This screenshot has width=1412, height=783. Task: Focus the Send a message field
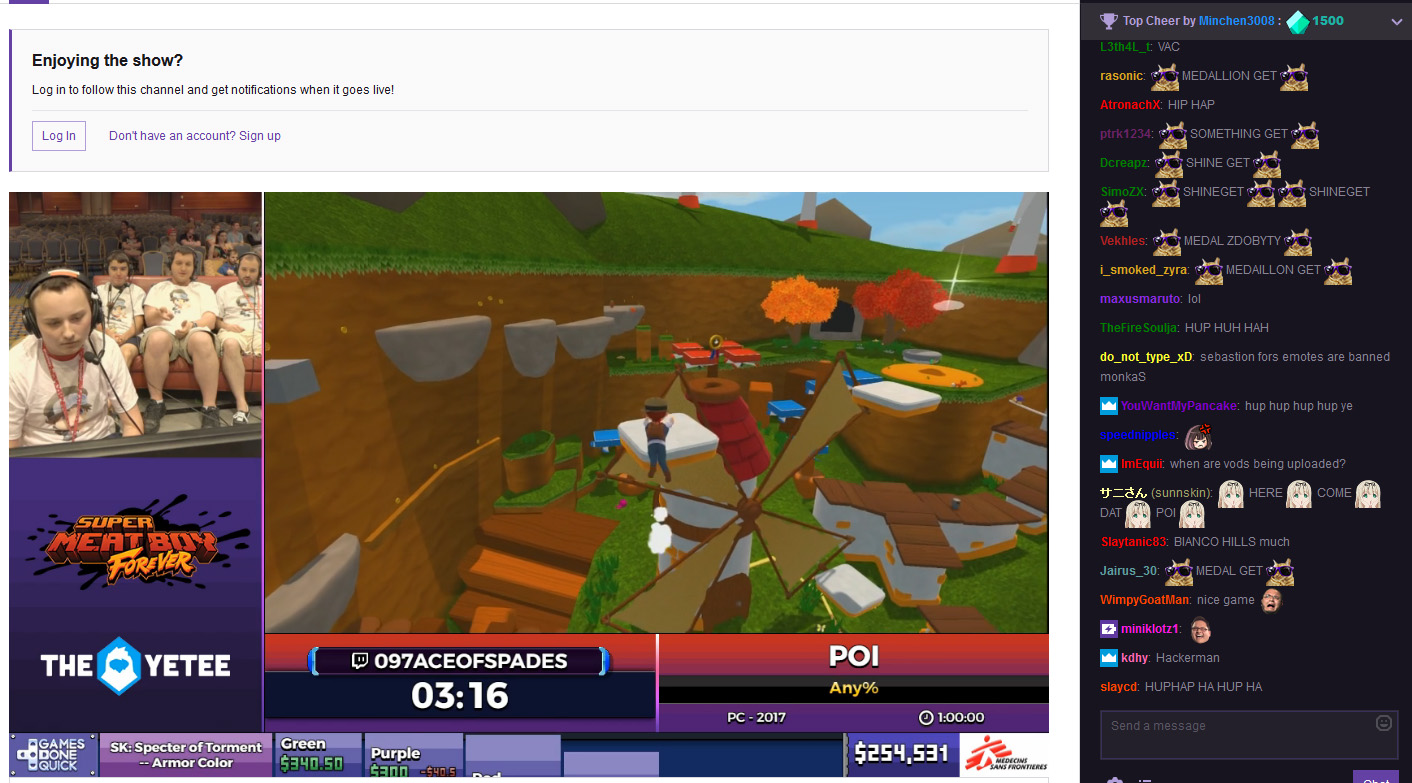pyautogui.click(x=1249, y=735)
